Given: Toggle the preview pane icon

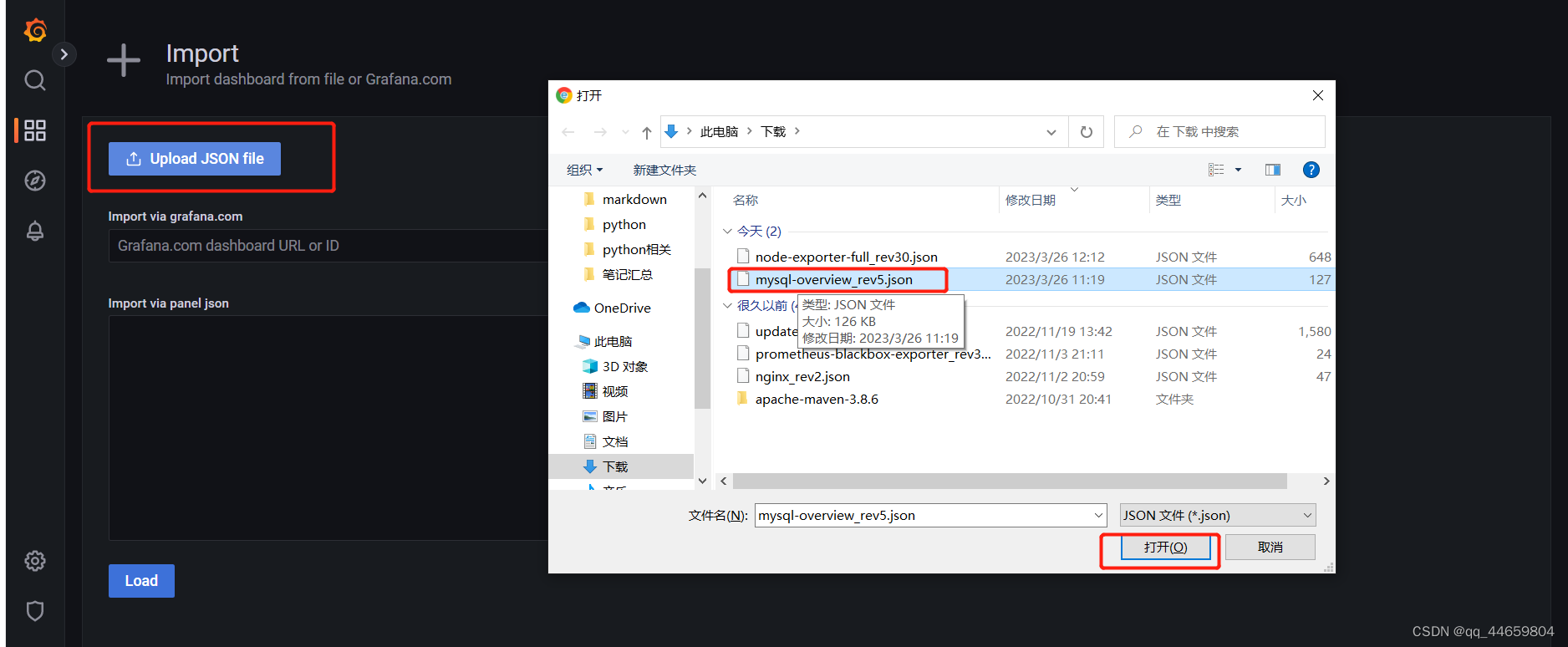Looking at the screenshot, I should pyautogui.click(x=1273, y=170).
